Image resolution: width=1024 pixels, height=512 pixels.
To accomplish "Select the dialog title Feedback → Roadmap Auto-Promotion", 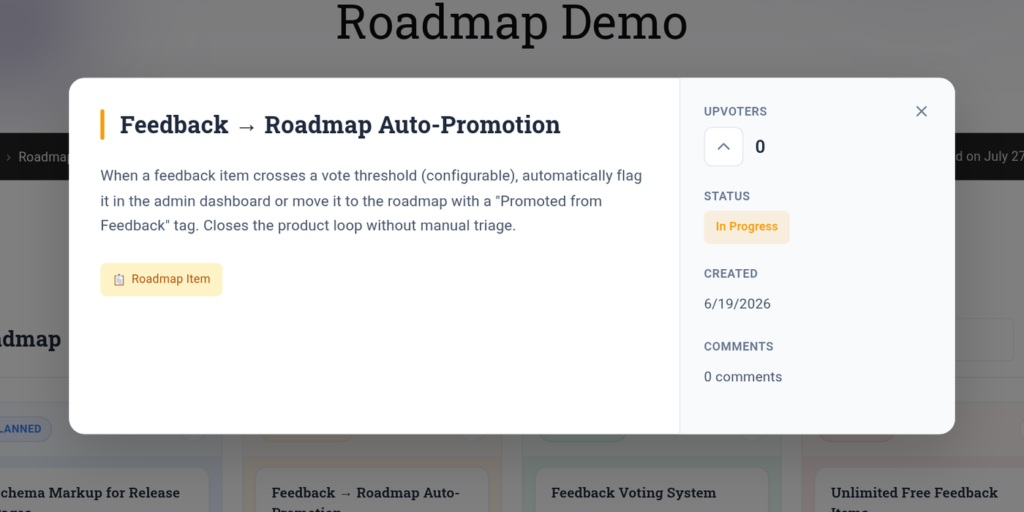I will [340, 125].
